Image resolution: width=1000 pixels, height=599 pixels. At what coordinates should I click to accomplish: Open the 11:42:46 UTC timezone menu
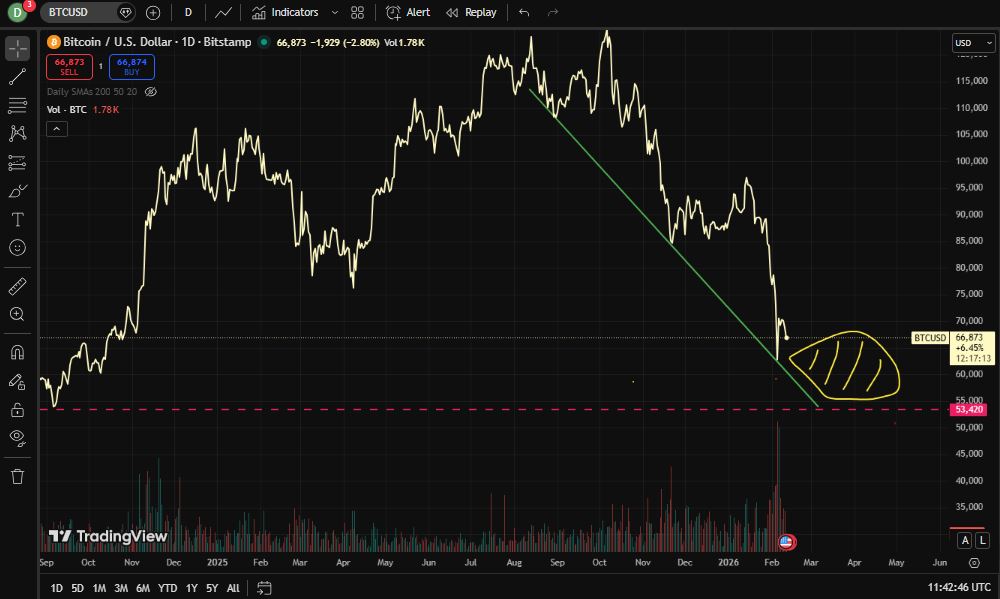(x=959, y=587)
